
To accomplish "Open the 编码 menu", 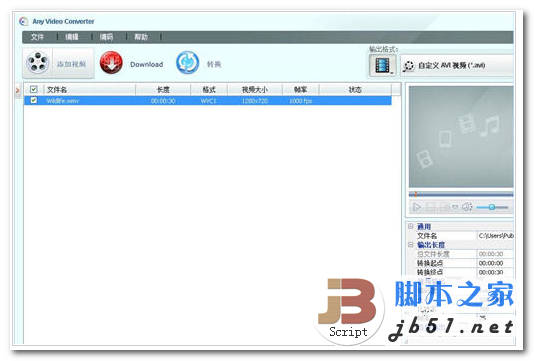I will pos(106,37).
